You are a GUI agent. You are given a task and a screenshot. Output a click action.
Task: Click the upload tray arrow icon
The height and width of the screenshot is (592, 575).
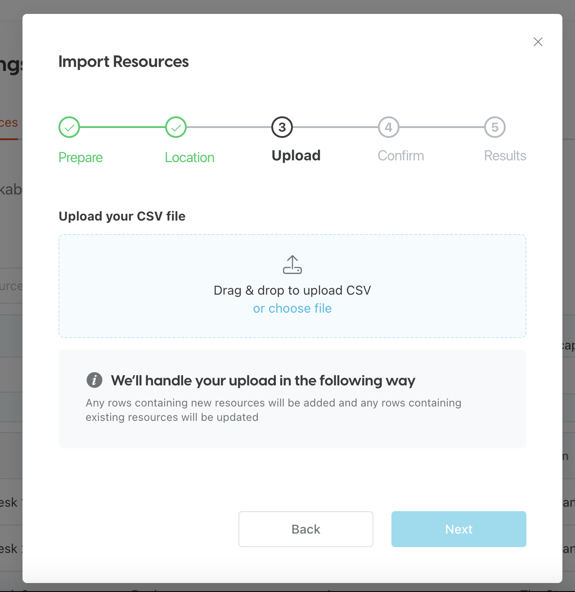(x=292, y=264)
